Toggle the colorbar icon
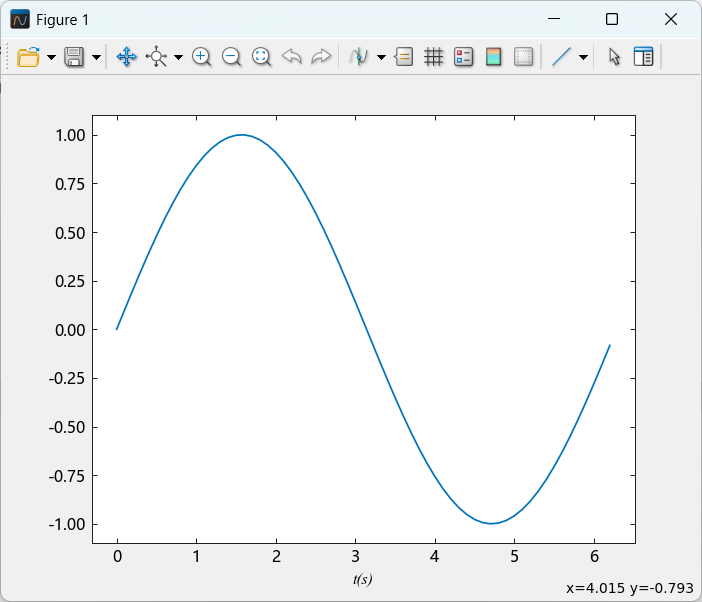 pos(493,57)
